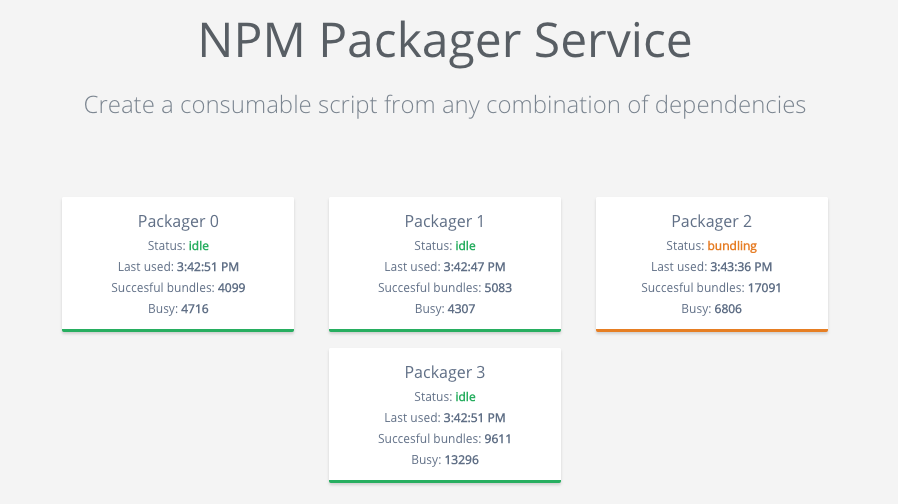
Task: Select the Packager 1 card title
Action: [444, 221]
